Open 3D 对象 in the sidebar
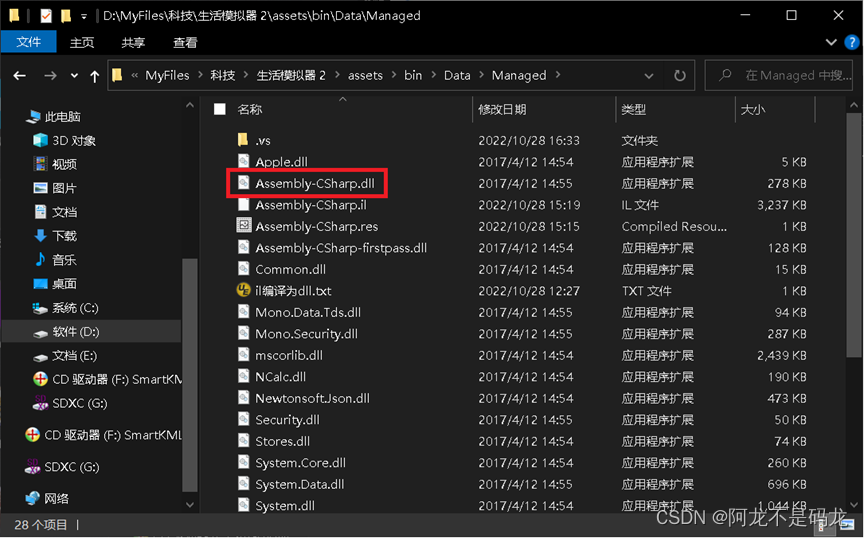This screenshot has height=538, width=864. (x=64, y=141)
